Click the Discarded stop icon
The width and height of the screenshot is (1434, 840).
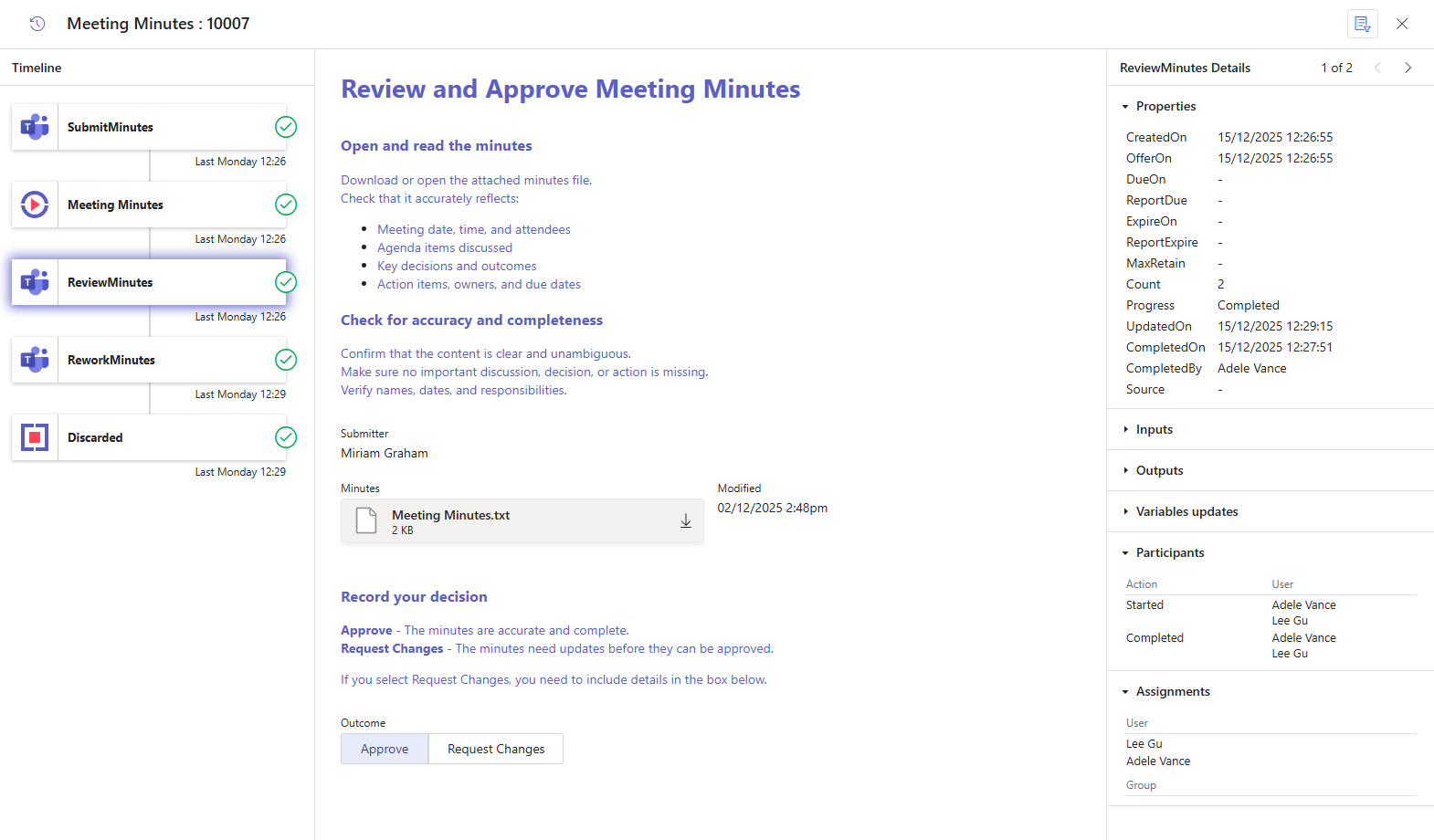click(35, 437)
